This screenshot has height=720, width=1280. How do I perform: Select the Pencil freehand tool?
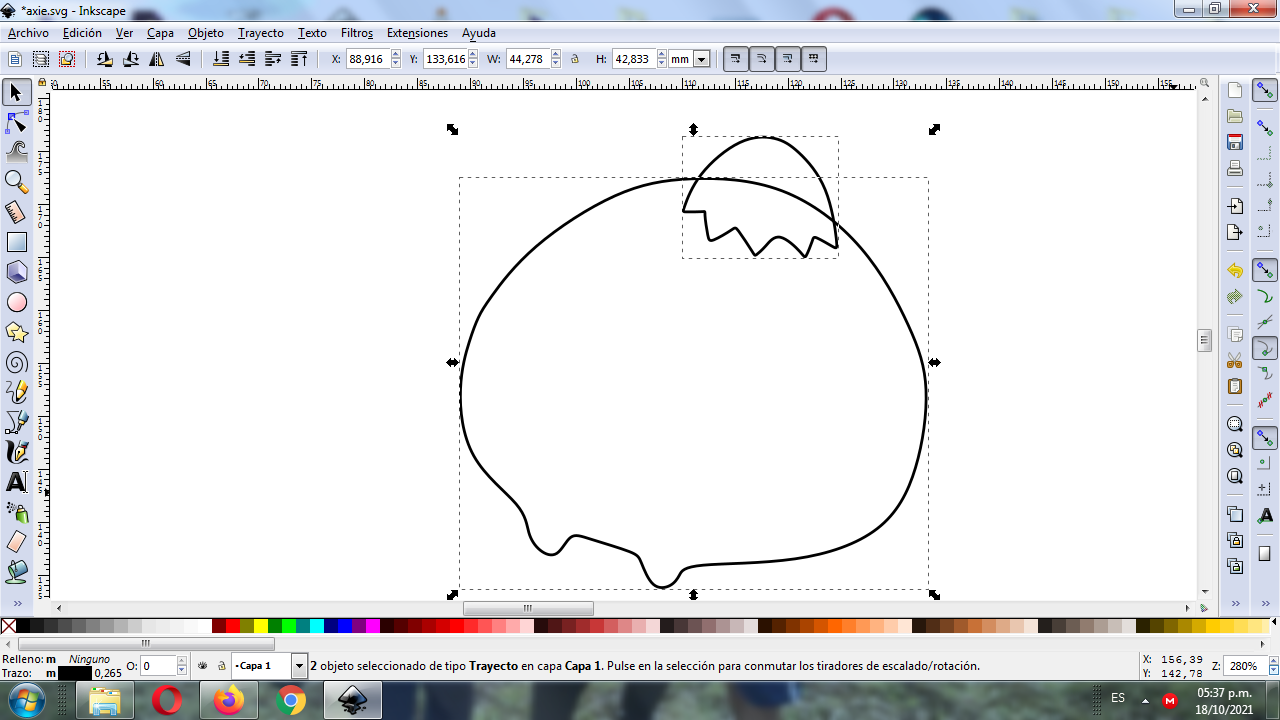(16, 392)
